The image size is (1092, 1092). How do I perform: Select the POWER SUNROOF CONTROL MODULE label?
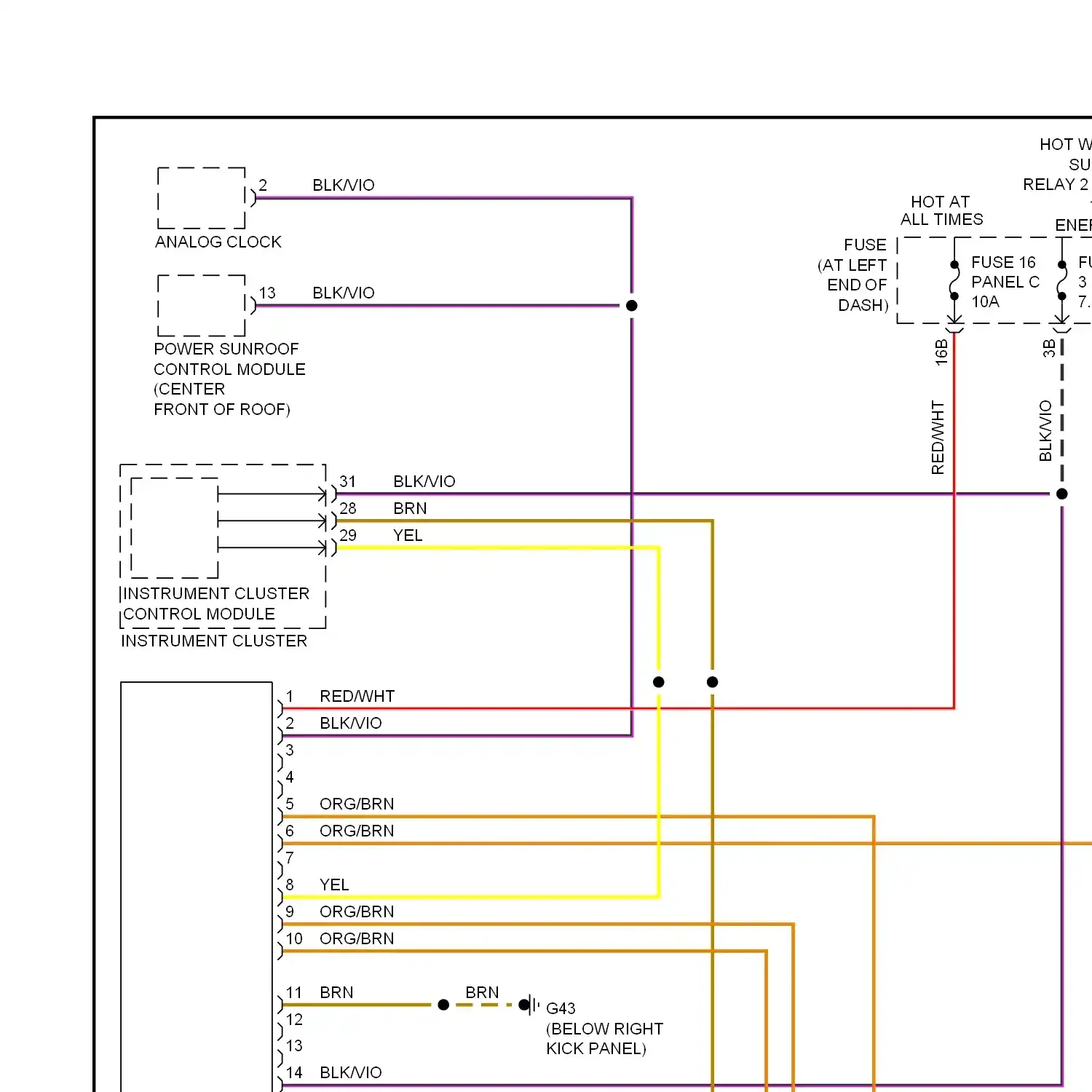coord(229,379)
